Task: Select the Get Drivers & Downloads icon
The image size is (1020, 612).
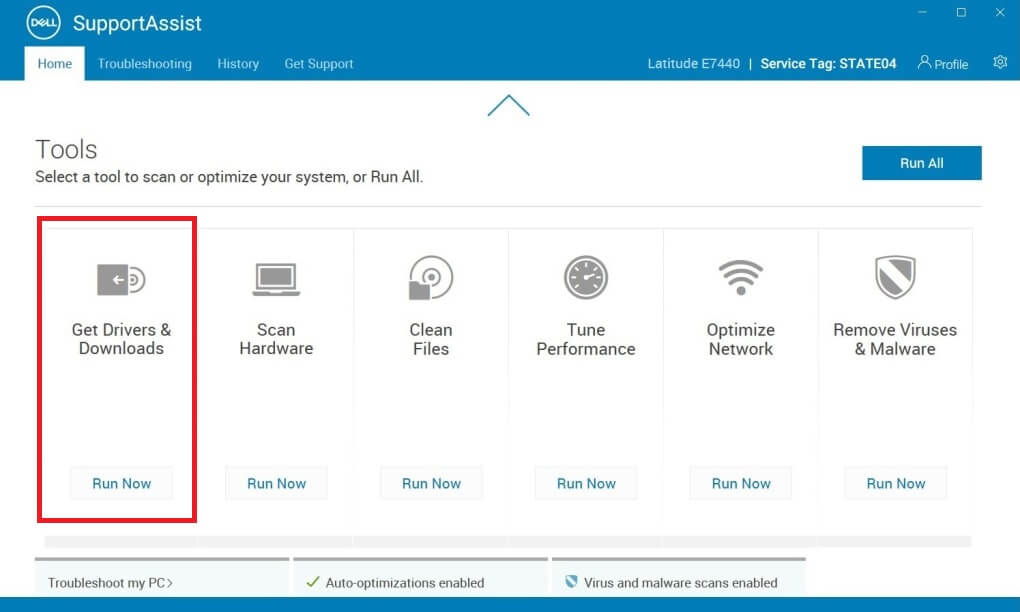Action: coord(121,280)
